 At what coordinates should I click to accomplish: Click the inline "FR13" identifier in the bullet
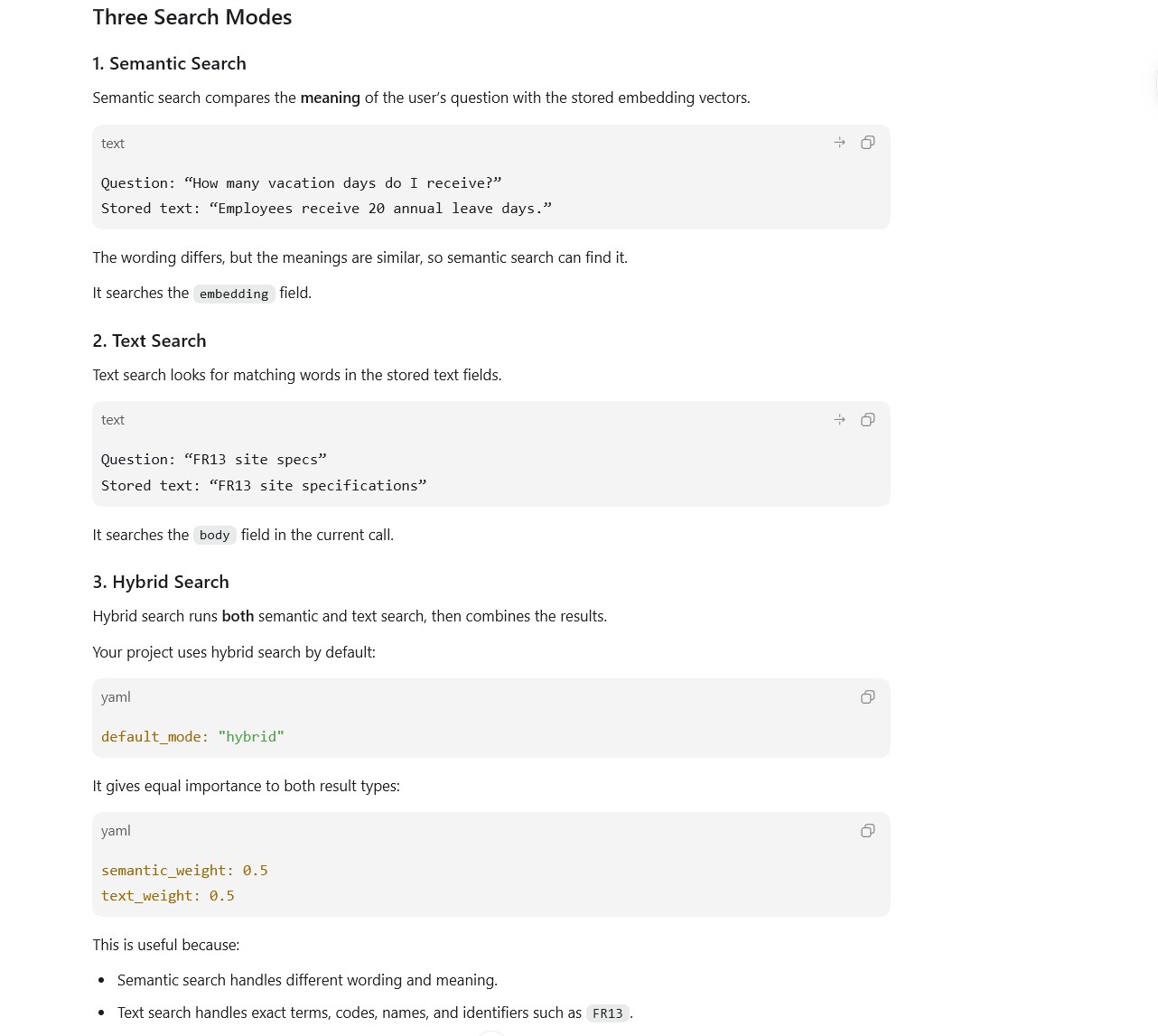point(607,1013)
